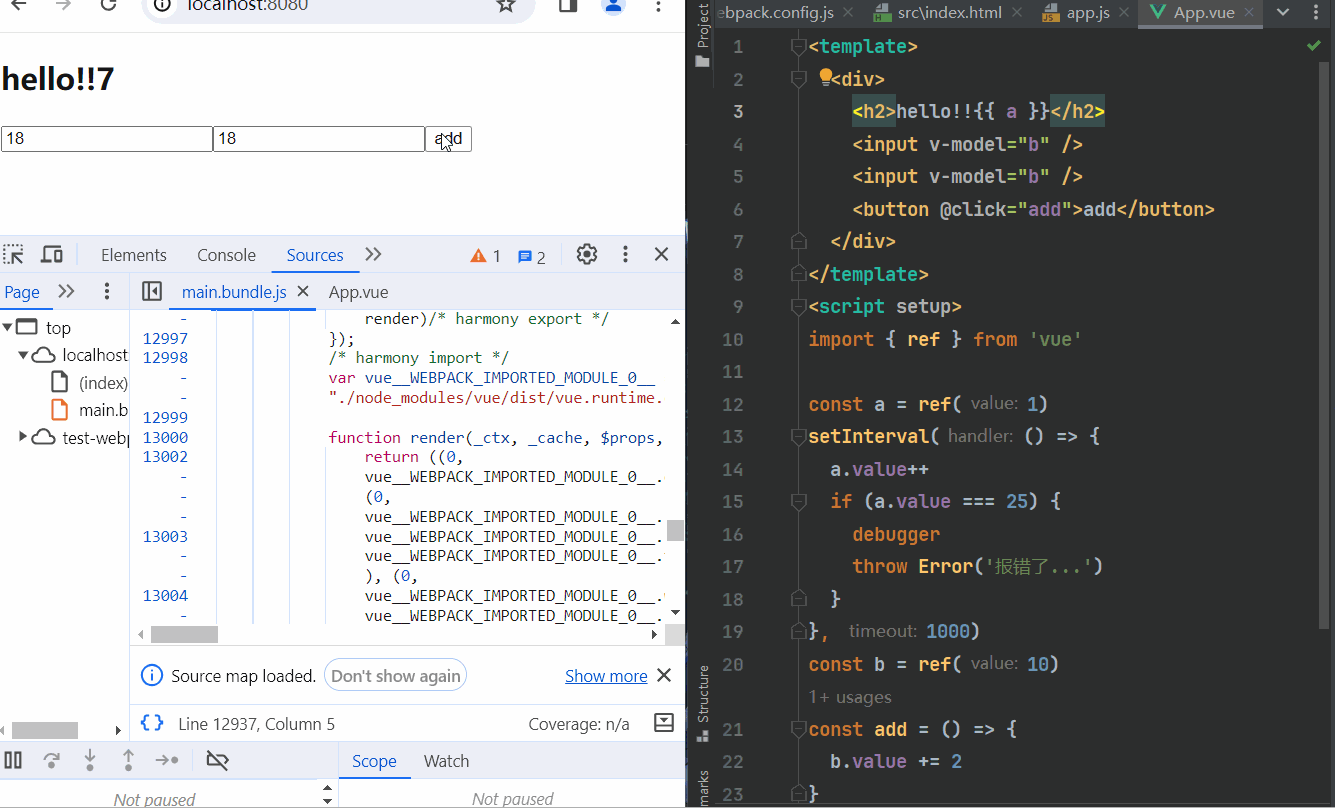The width and height of the screenshot is (1335, 808).
Task: Hide the navigator sidebar in the Sources panel
Action: click(152, 291)
